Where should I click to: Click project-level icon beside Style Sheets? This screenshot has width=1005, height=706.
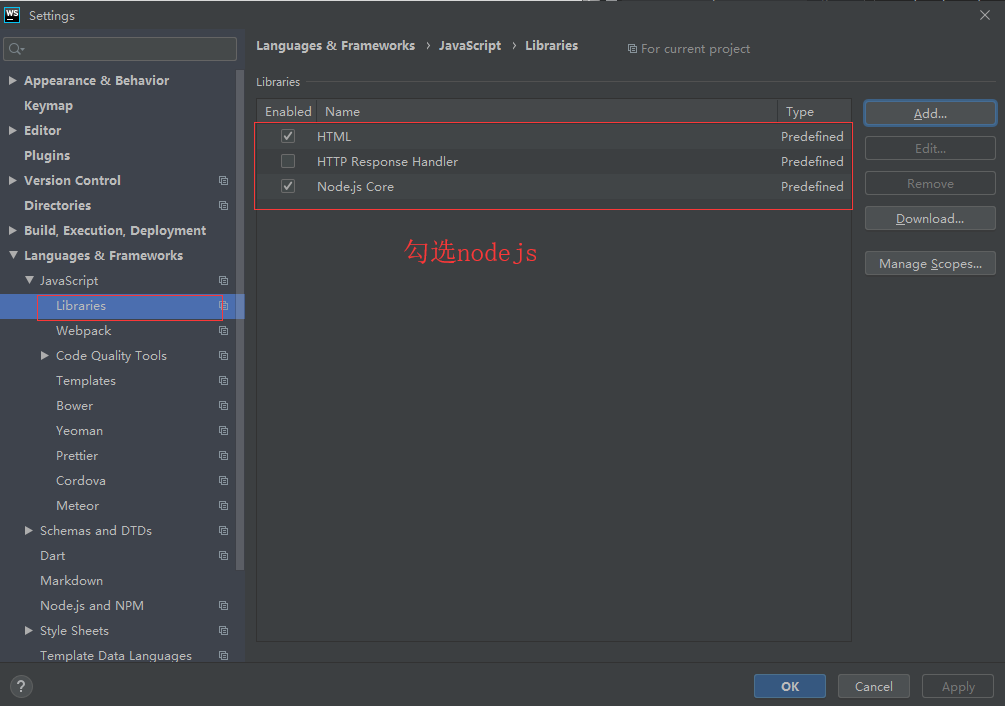pyautogui.click(x=223, y=630)
